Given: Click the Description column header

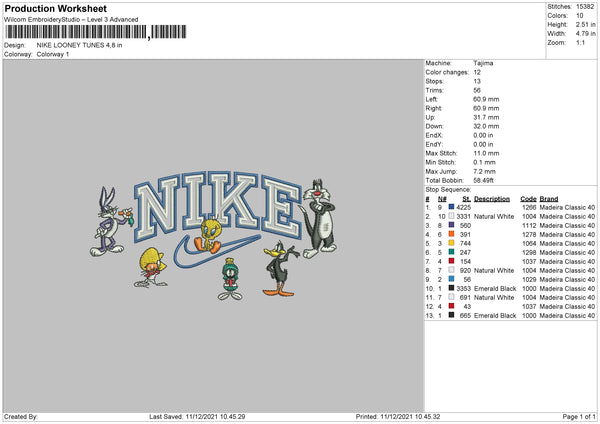Looking at the screenshot, I should pos(492,199).
